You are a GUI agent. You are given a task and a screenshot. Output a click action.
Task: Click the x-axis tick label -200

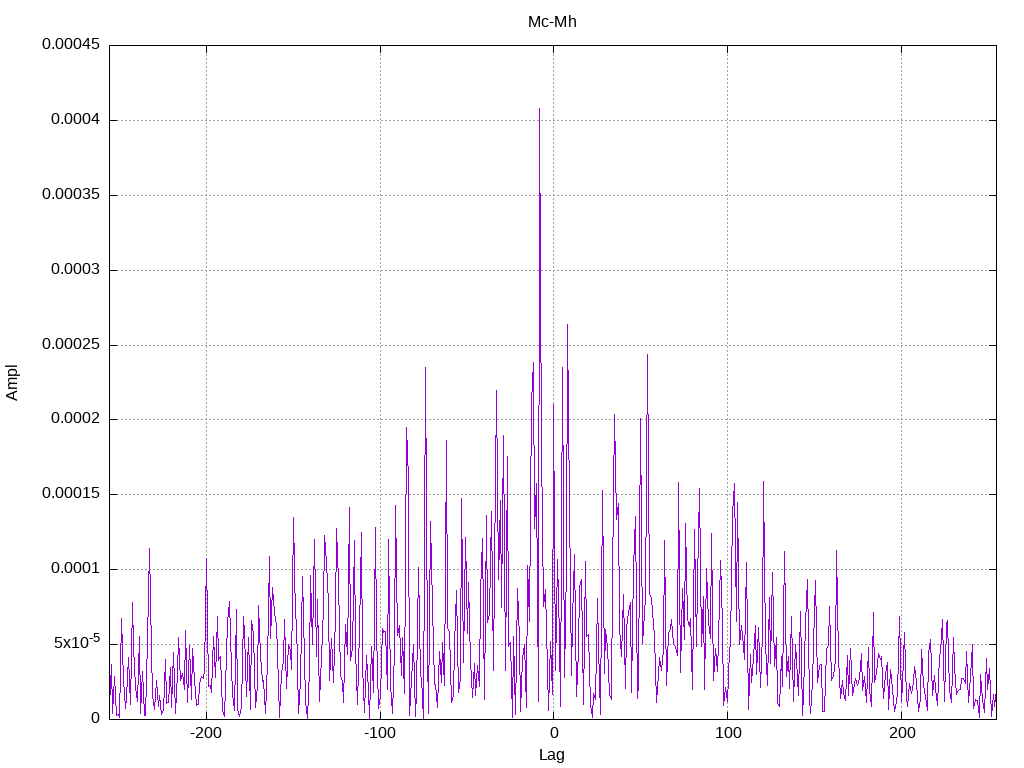tap(206, 733)
